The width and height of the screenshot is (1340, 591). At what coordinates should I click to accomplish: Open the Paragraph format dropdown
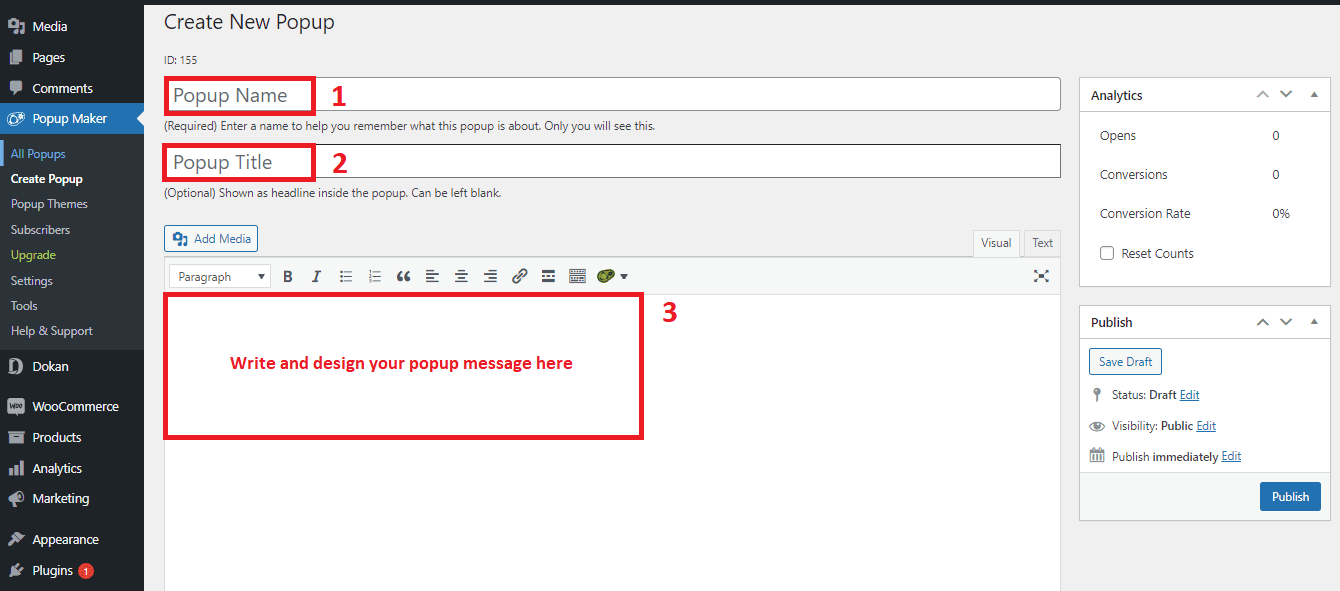pos(220,276)
